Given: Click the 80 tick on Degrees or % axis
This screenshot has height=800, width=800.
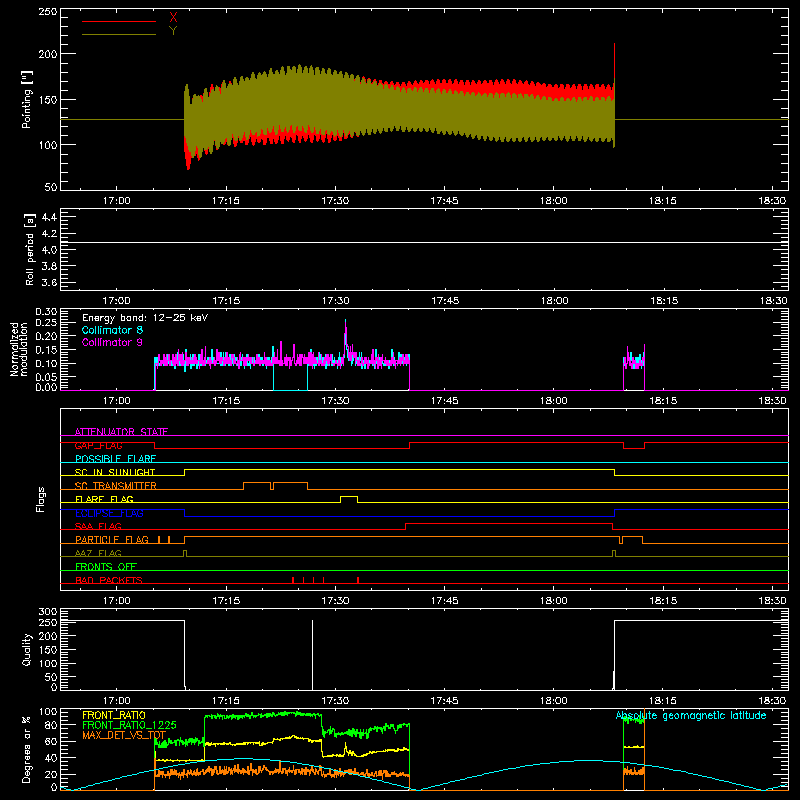Looking at the screenshot, I should pyautogui.click(x=51, y=724).
